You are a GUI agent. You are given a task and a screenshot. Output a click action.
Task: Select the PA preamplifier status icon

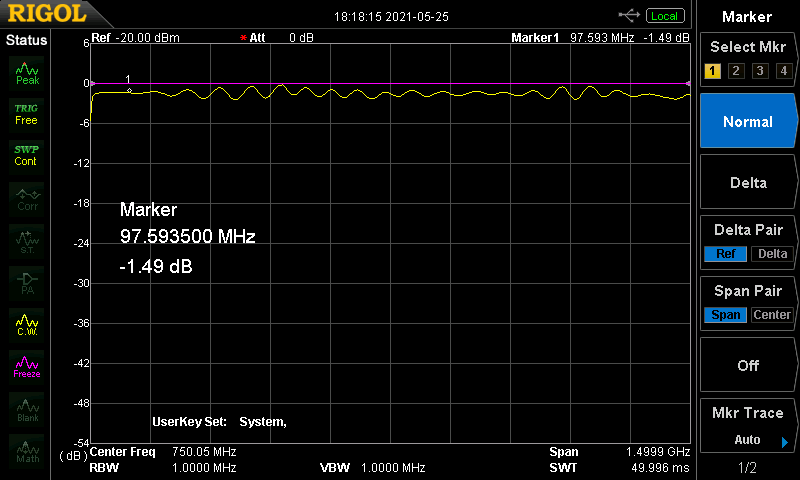(27, 284)
